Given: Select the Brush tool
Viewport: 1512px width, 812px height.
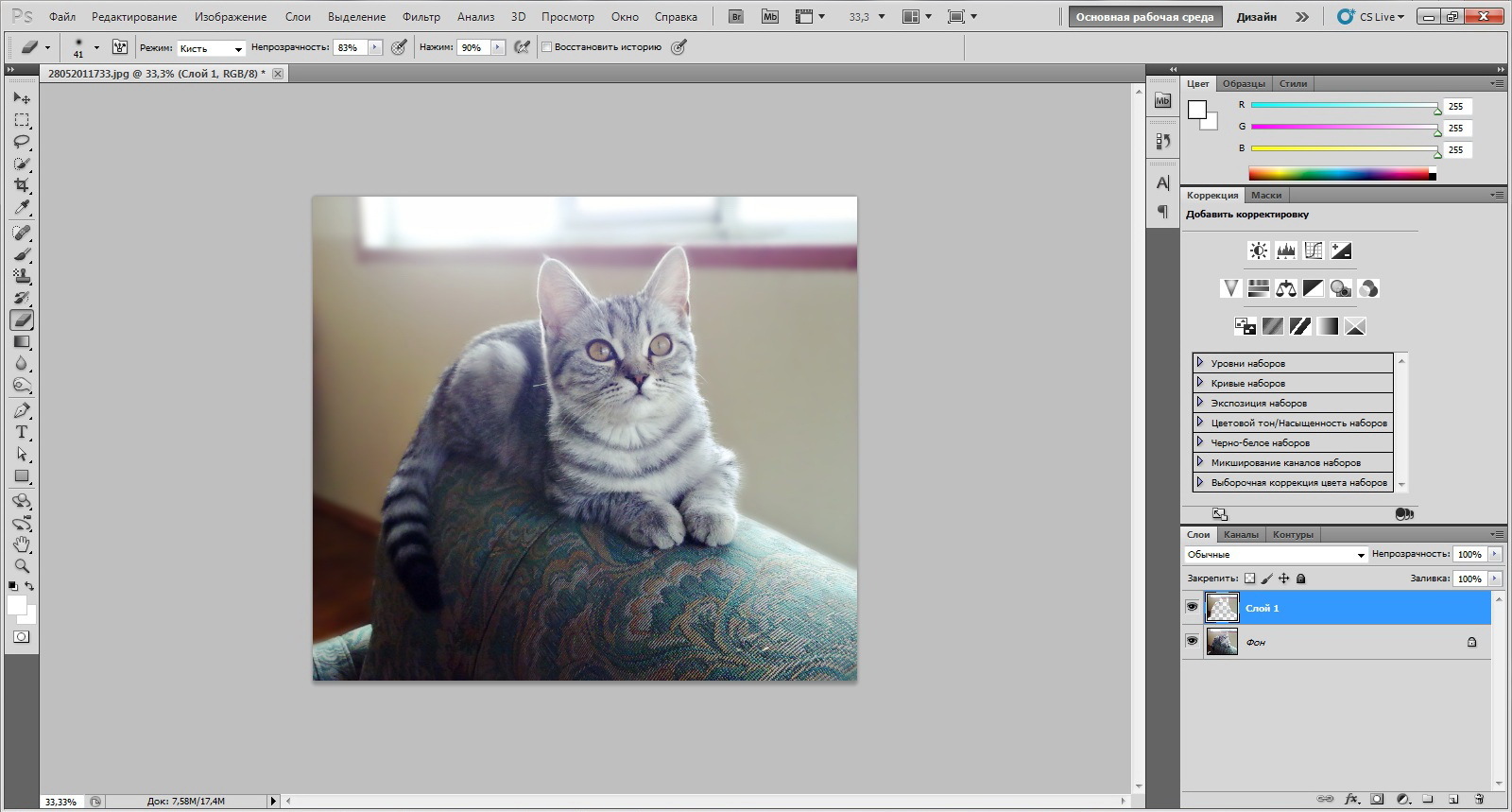Looking at the screenshot, I should point(22,254).
